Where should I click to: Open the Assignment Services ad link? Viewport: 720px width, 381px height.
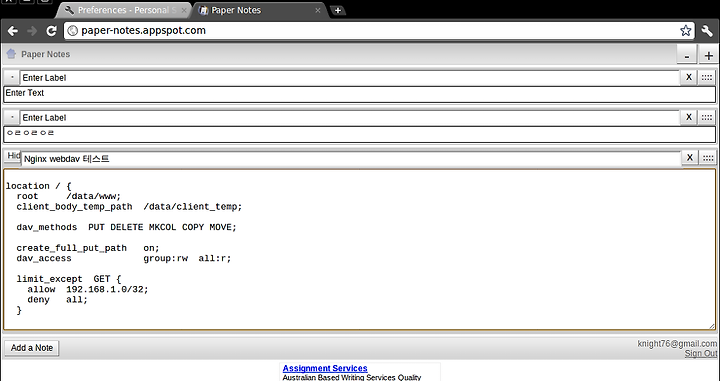[325, 368]
